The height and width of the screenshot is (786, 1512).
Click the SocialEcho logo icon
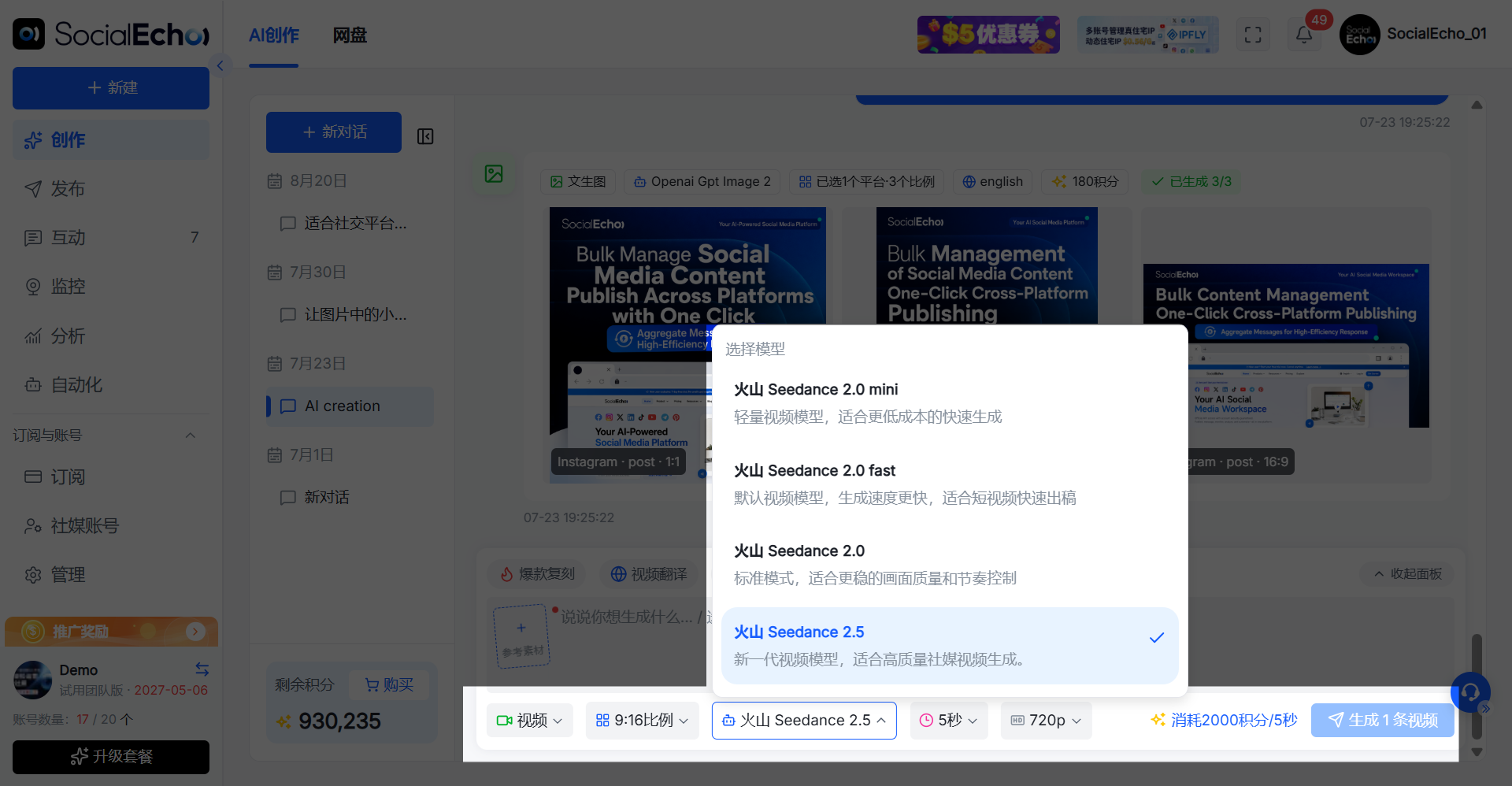click(29, 34)
